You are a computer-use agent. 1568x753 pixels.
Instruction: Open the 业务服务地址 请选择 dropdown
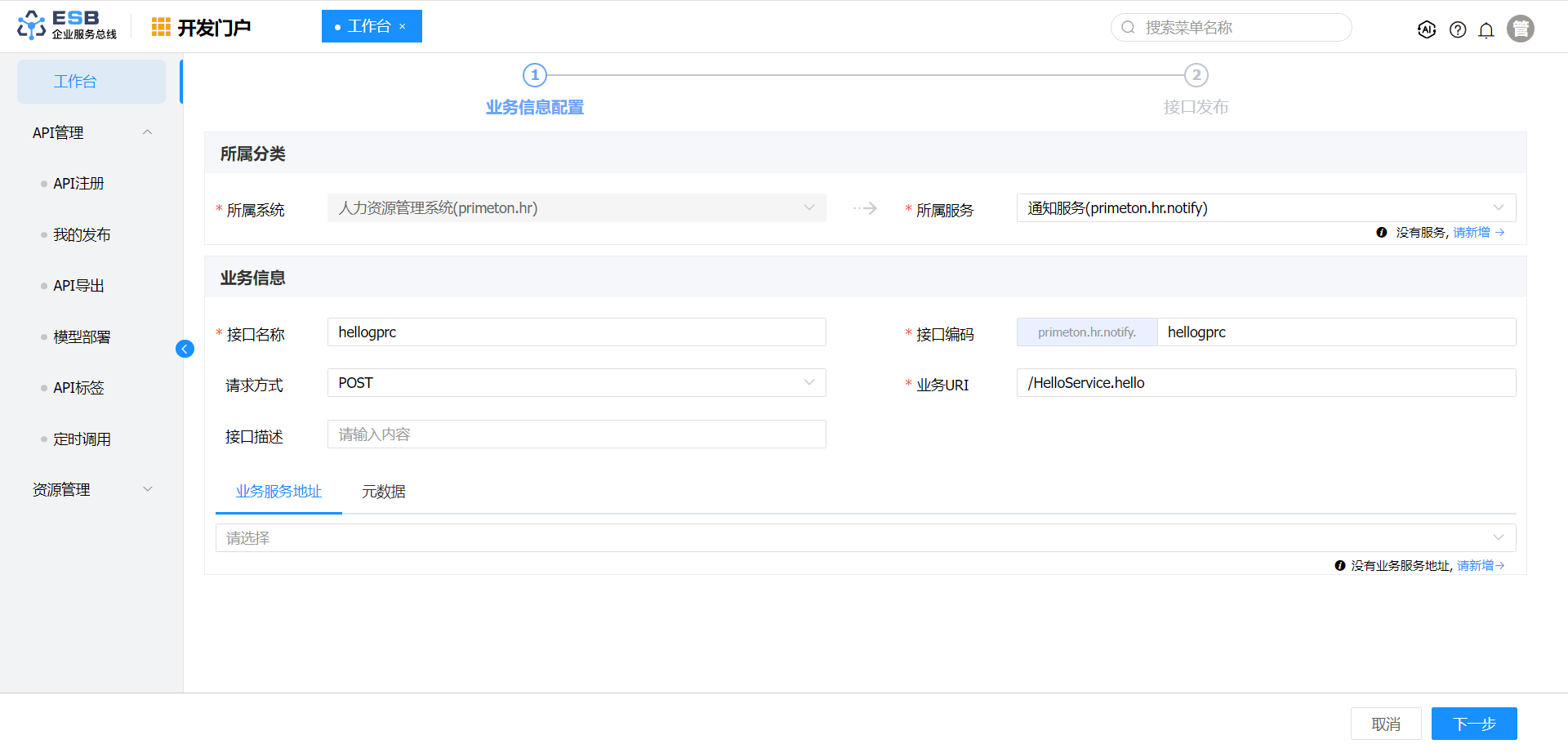pyautogui.click(x=865, y=538)
